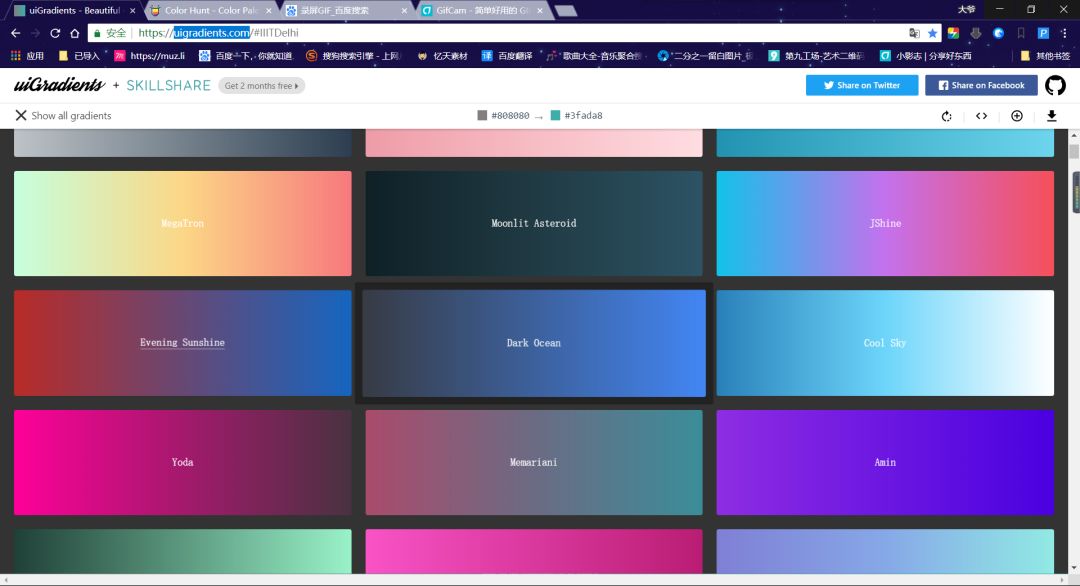The width and height of the screenshot is (1080, 586).
Task: Click the #3fada8 teal color swatch
Action: tap(555, 115)
